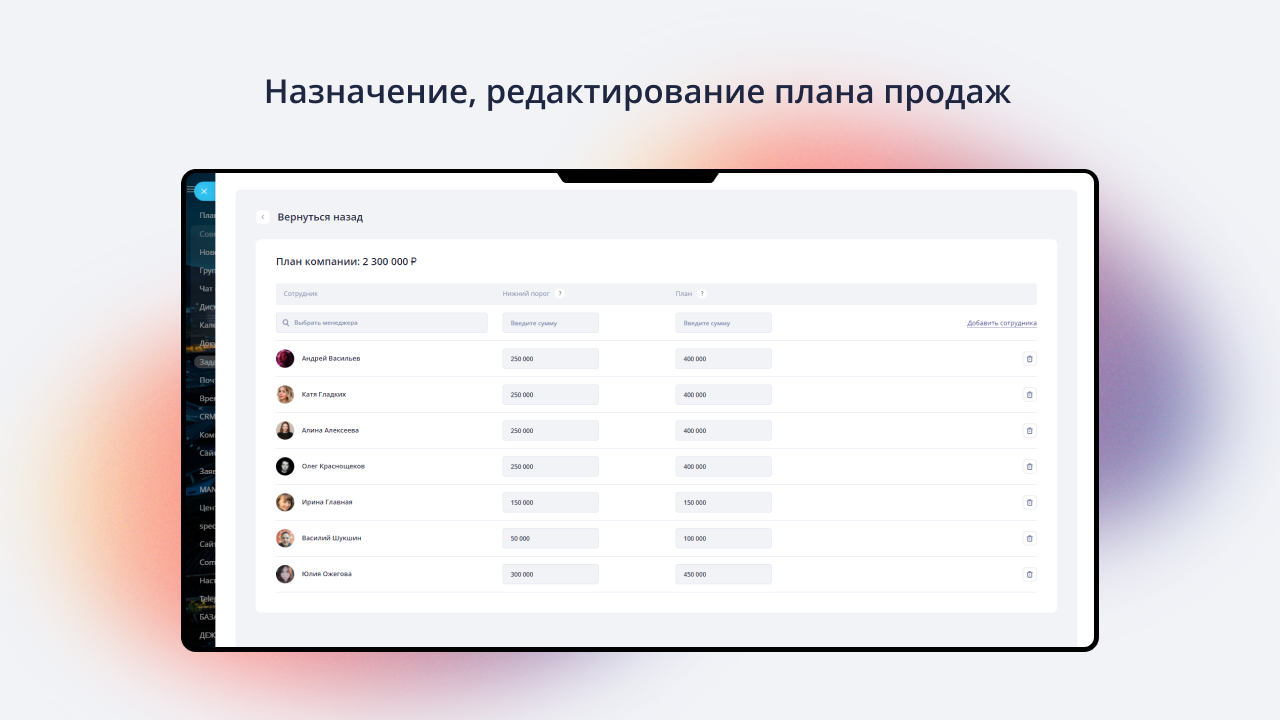This screenshot has width=1280, height=720.
Task: Select the name Катя Гладких
Action: click(x=324, y=394)
